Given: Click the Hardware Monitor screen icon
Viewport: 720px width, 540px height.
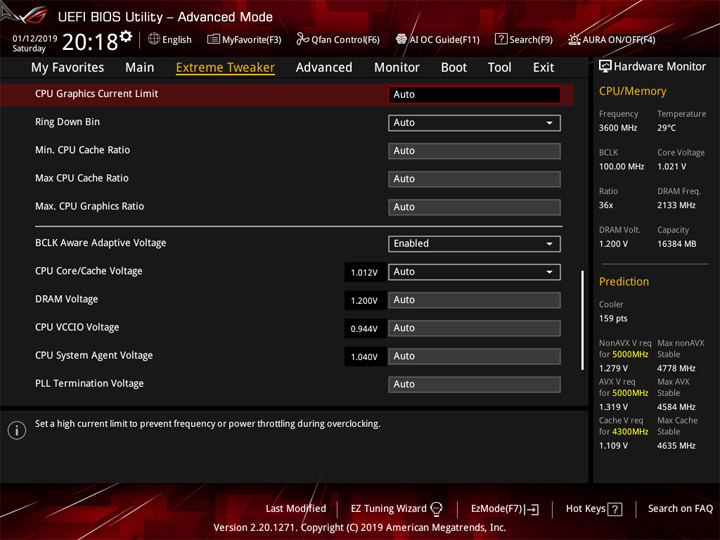Looking at the screenshot, I should tap(605, 66).
